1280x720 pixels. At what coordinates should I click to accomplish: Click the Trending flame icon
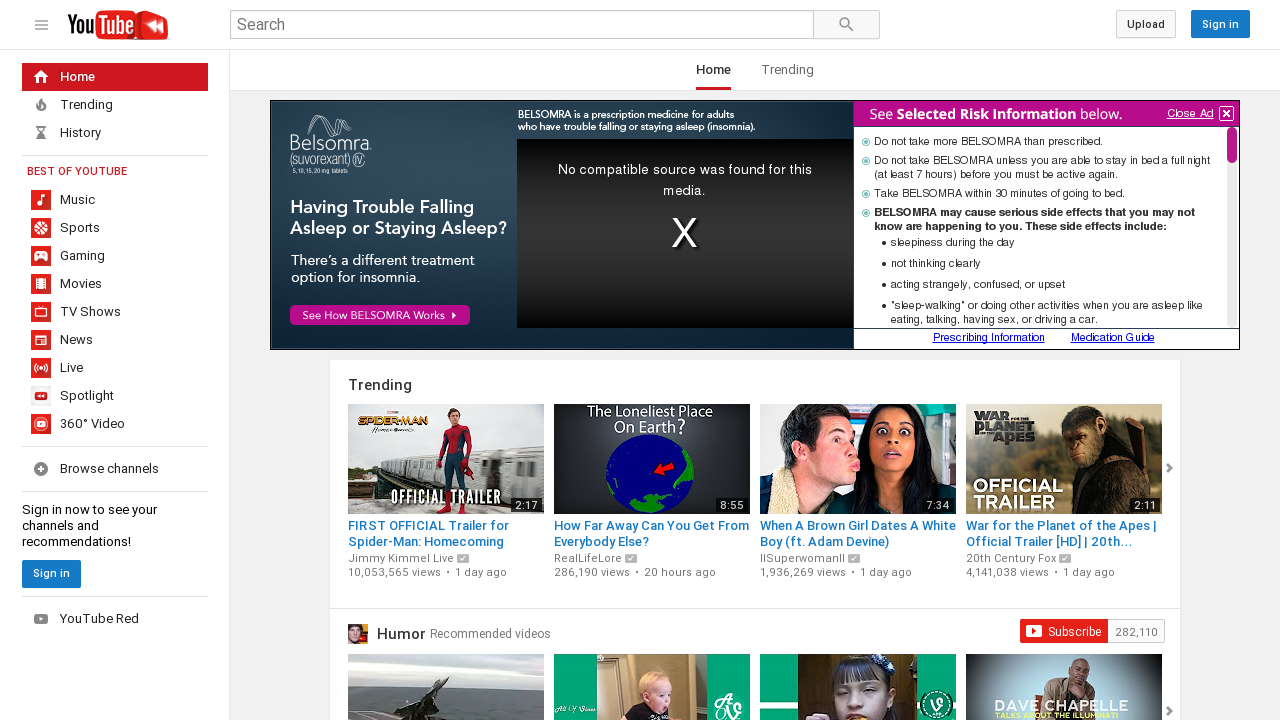click(x=41, y=105)
